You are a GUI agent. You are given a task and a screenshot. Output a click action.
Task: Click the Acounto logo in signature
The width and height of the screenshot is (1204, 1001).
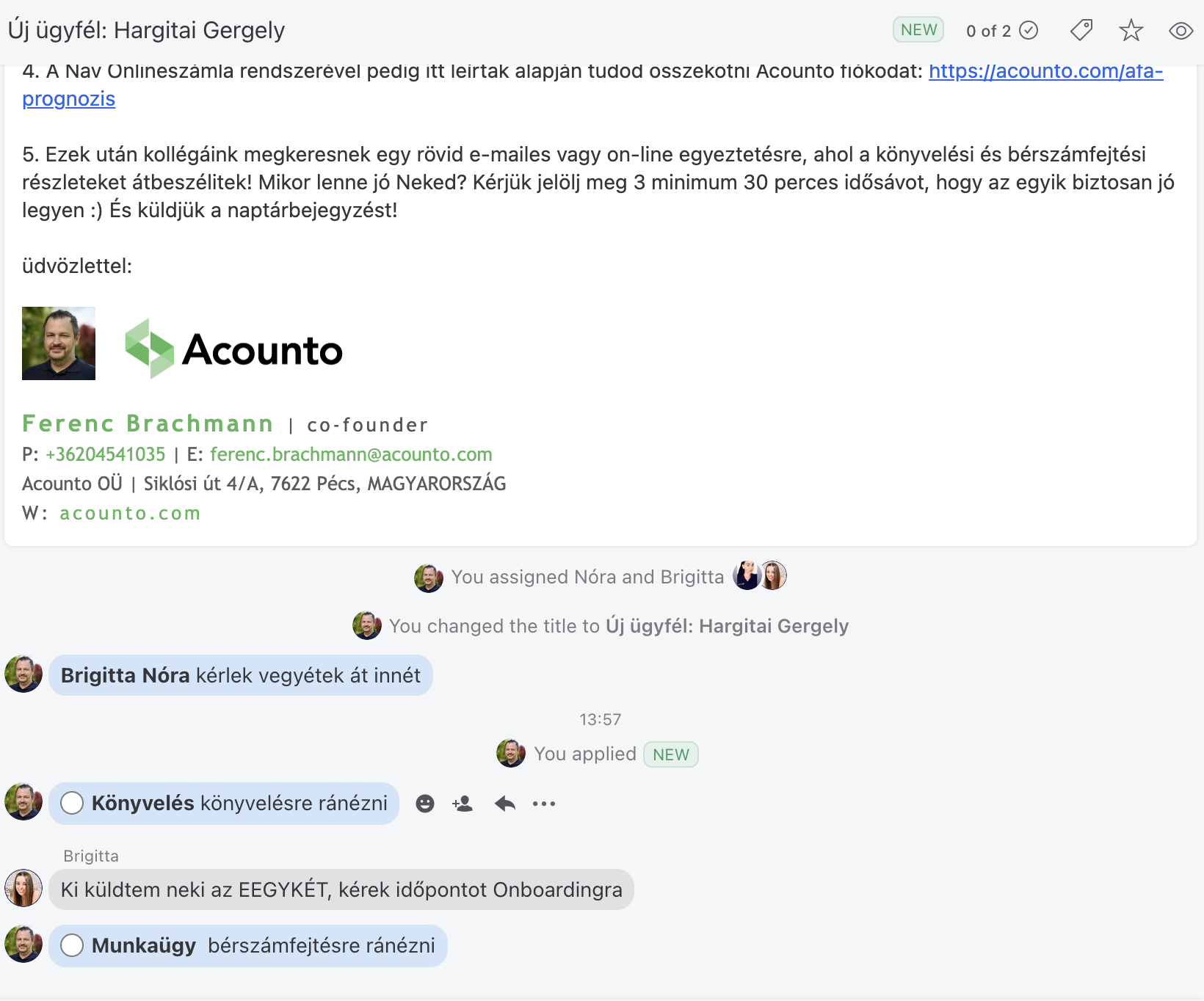[x=234, y=349]
